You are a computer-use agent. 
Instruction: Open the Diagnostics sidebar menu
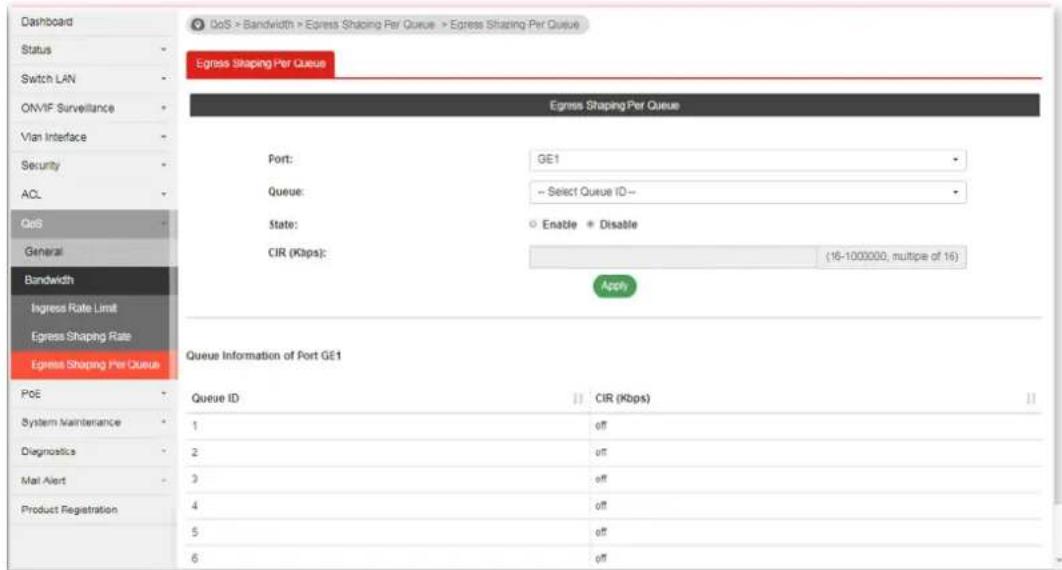93,452
